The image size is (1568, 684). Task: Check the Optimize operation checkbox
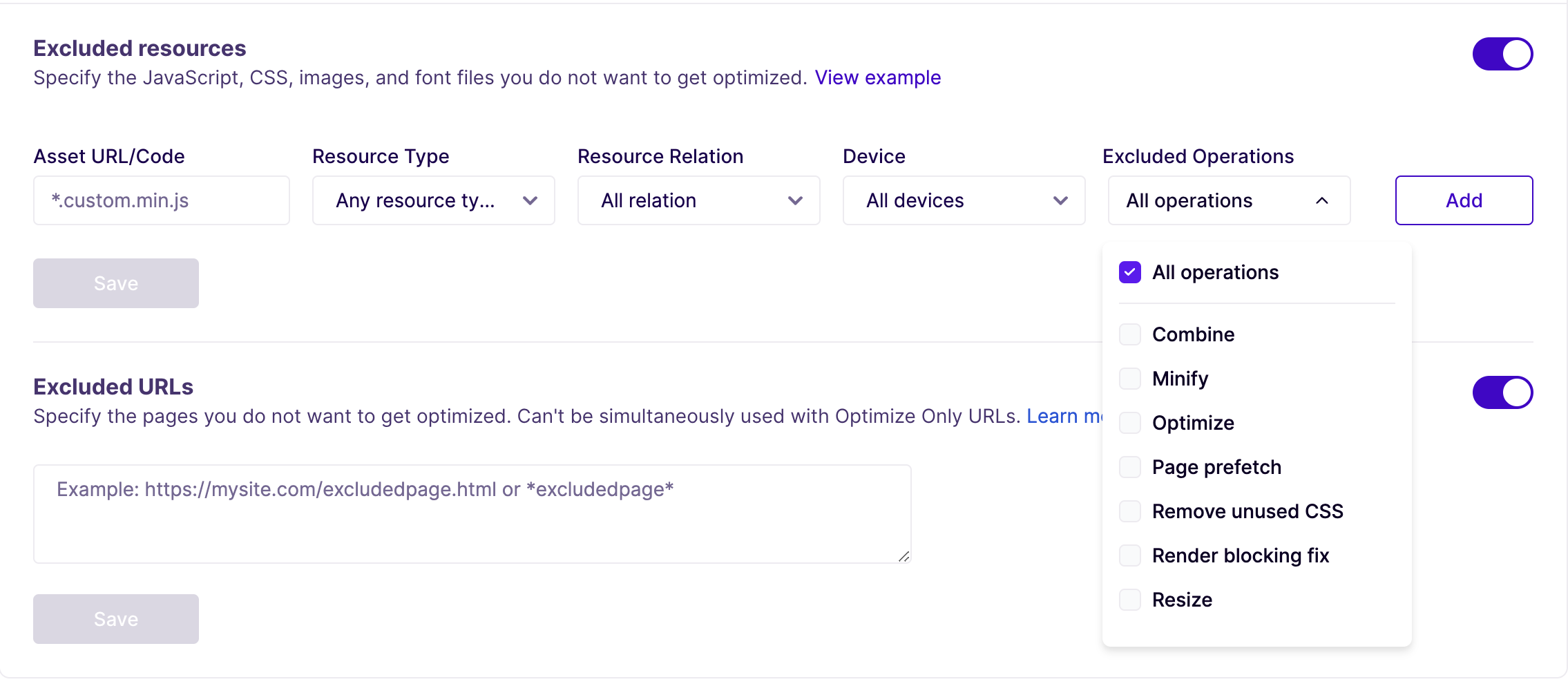coord(1130,423)
